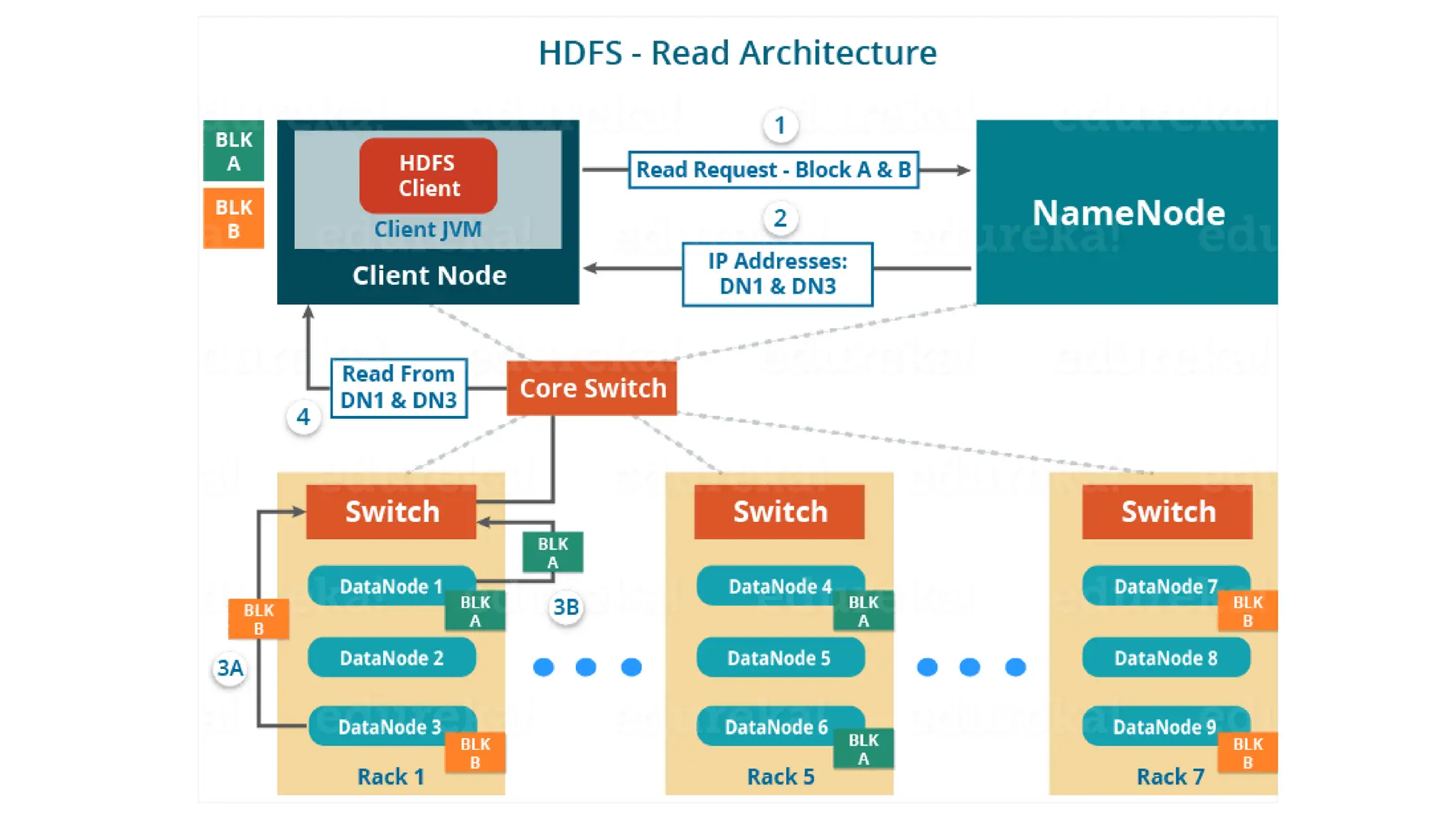1456x819 pixels.
Task: Click the orange BLK B swatch beside Client Node
Action: click(233, 218)
